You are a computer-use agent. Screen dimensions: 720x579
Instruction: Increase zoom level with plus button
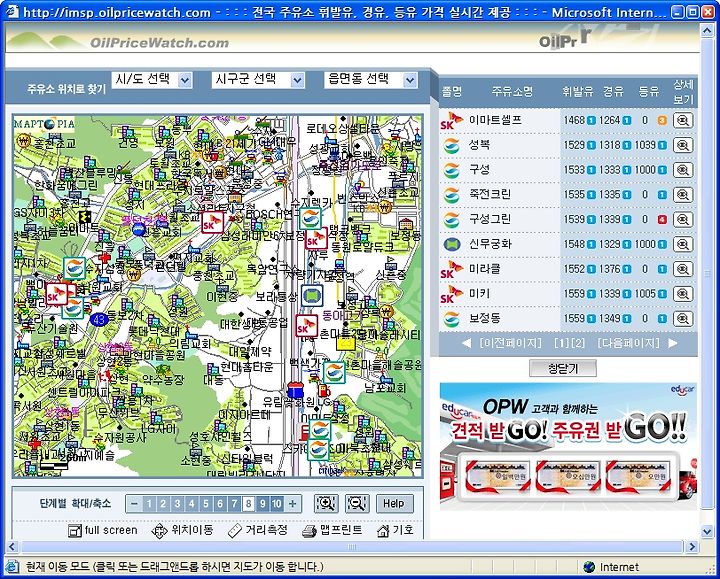pos(292,504)
